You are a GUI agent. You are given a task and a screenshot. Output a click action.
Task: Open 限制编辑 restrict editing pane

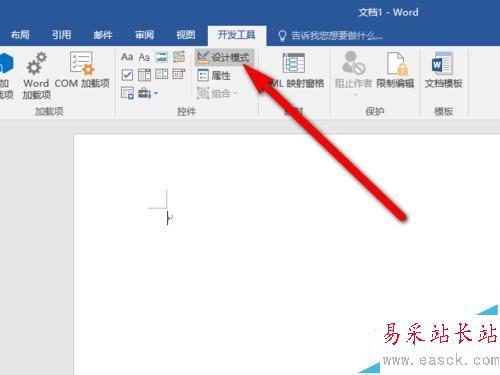coord(395,70)
